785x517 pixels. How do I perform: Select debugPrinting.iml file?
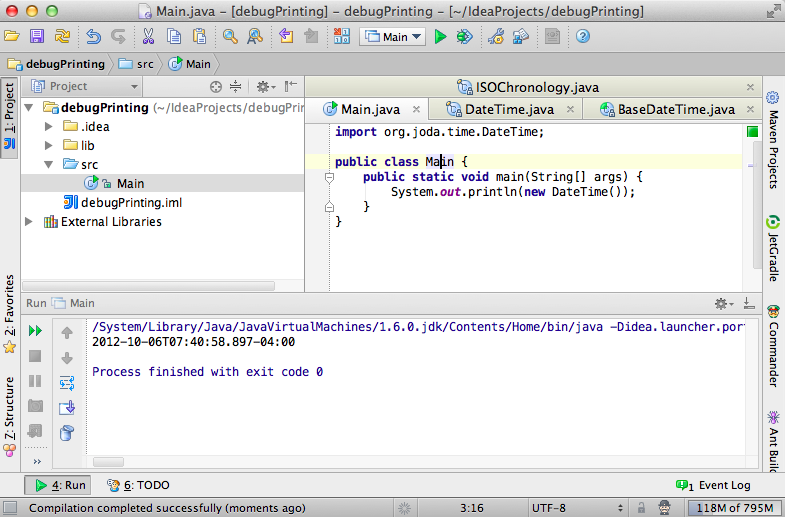(123, 203)
